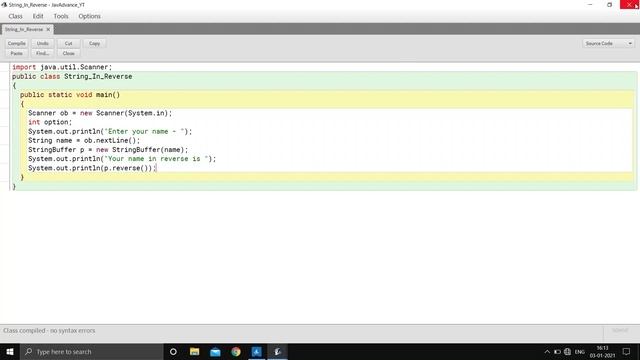Screen dimensions: 640x360
Task: Click the 'Your name in reverse is' line
Action: tap(122, 159)
